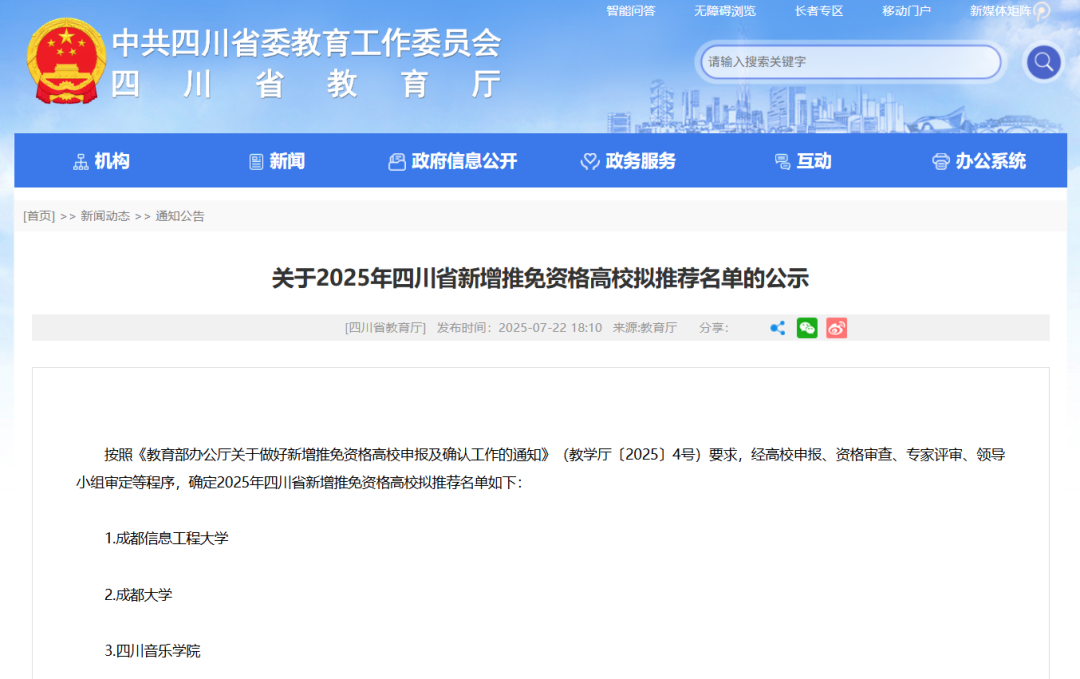Click the 四川省教育厅 header title
The image size is (1080, 679).
[x=307, y=85]
